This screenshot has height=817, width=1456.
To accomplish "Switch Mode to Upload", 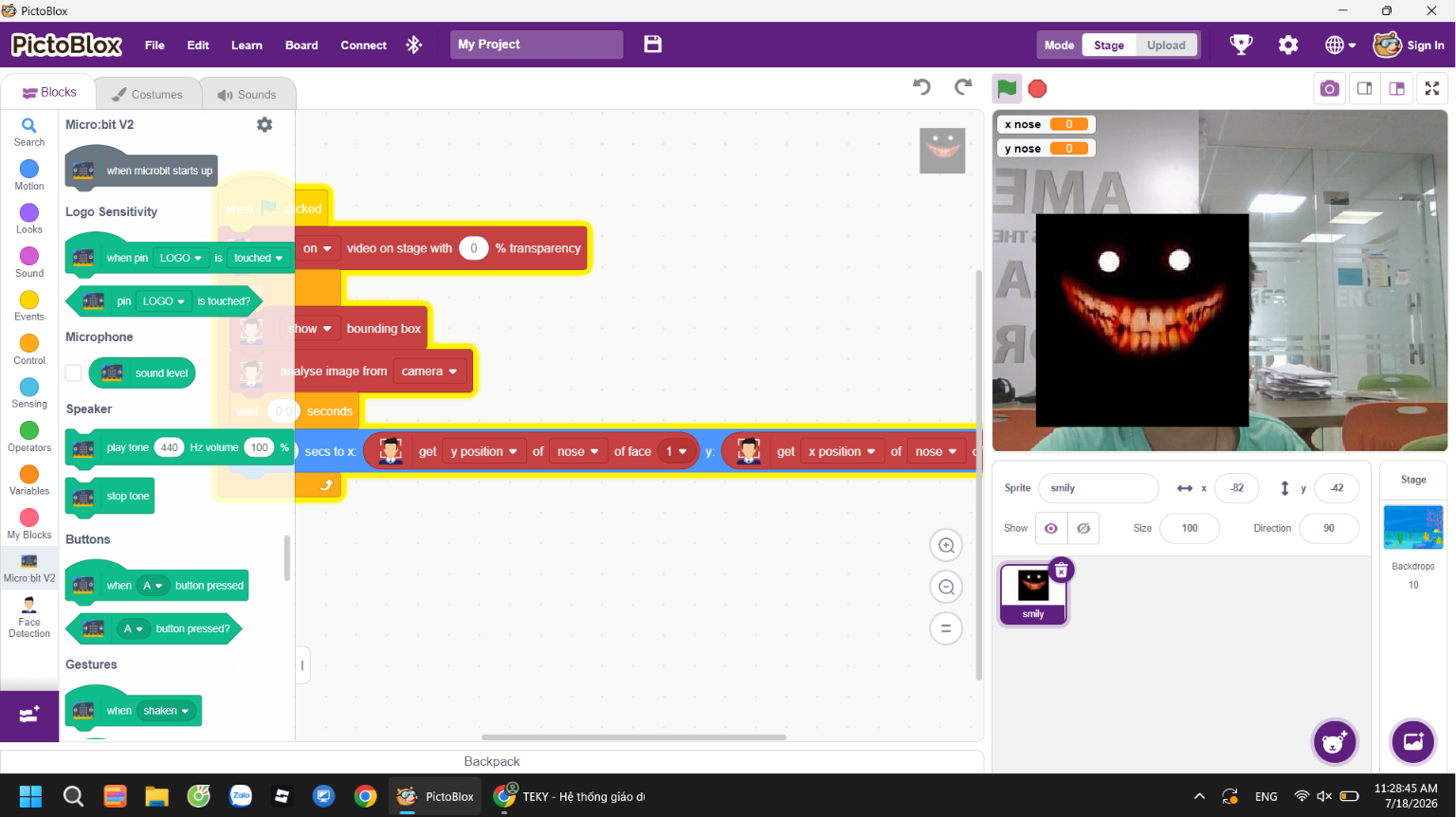I will coord(1166,45).
